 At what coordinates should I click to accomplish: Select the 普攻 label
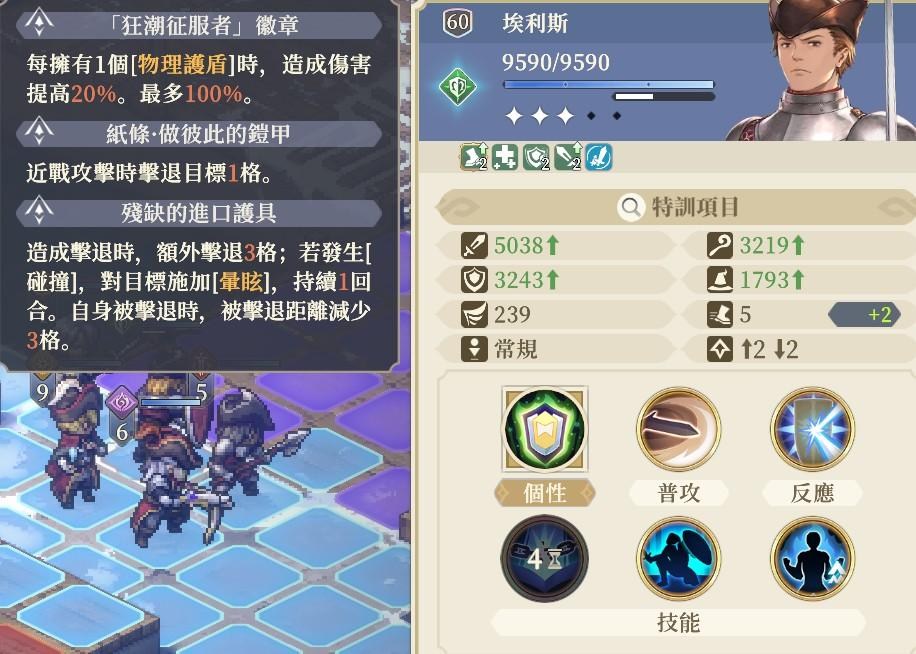678,493
